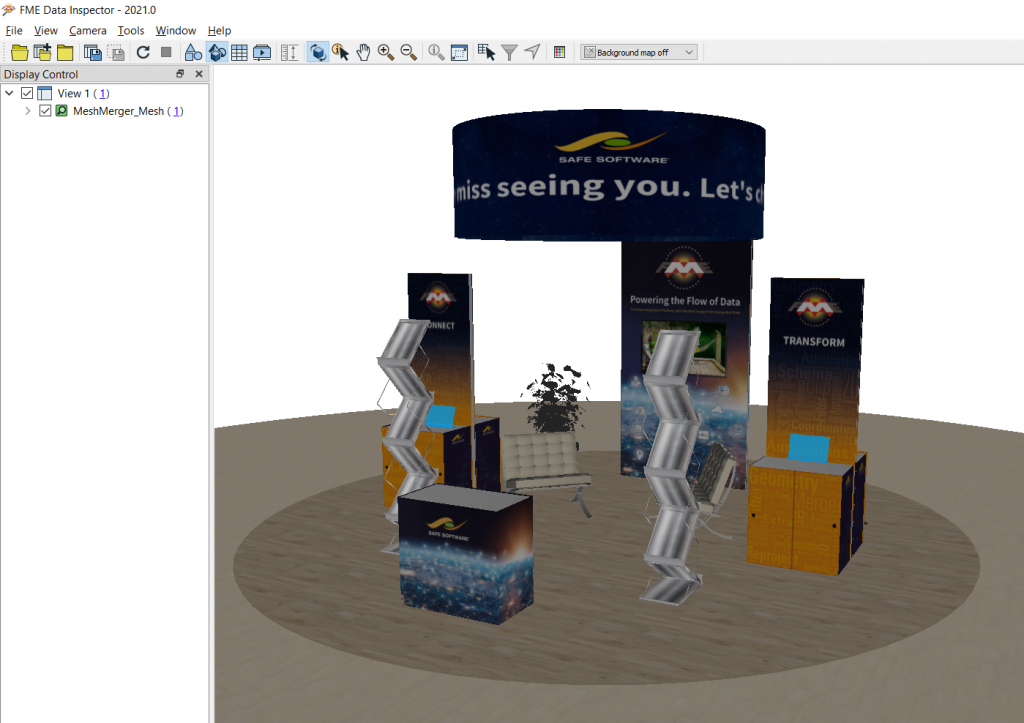Screen dimensions: 1024x723
Task: Click the Add Dataset icon with plus
Action: tap(42, 52)
